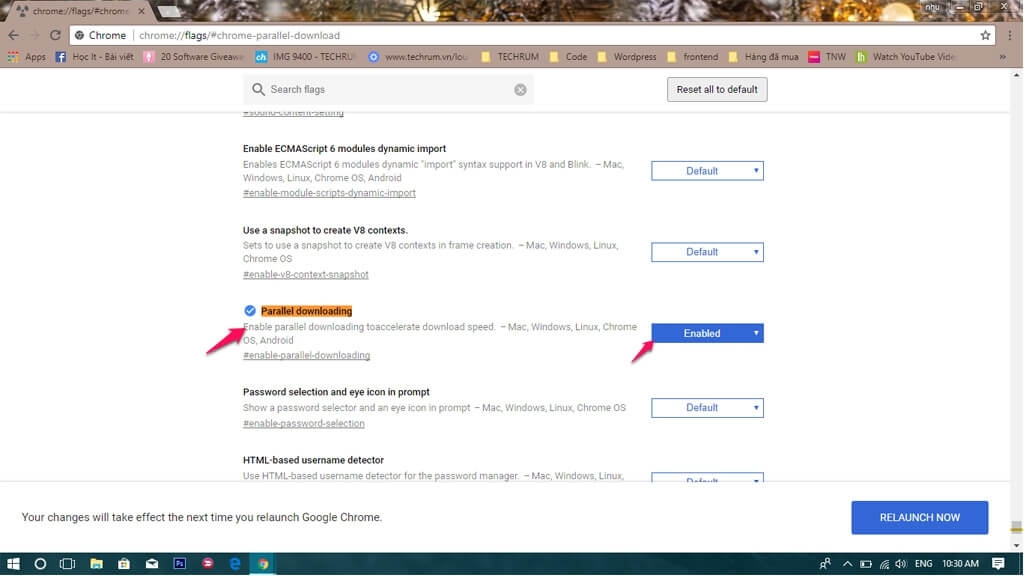Click the blue check beside Parallel downloading

[x=249, y=311]
